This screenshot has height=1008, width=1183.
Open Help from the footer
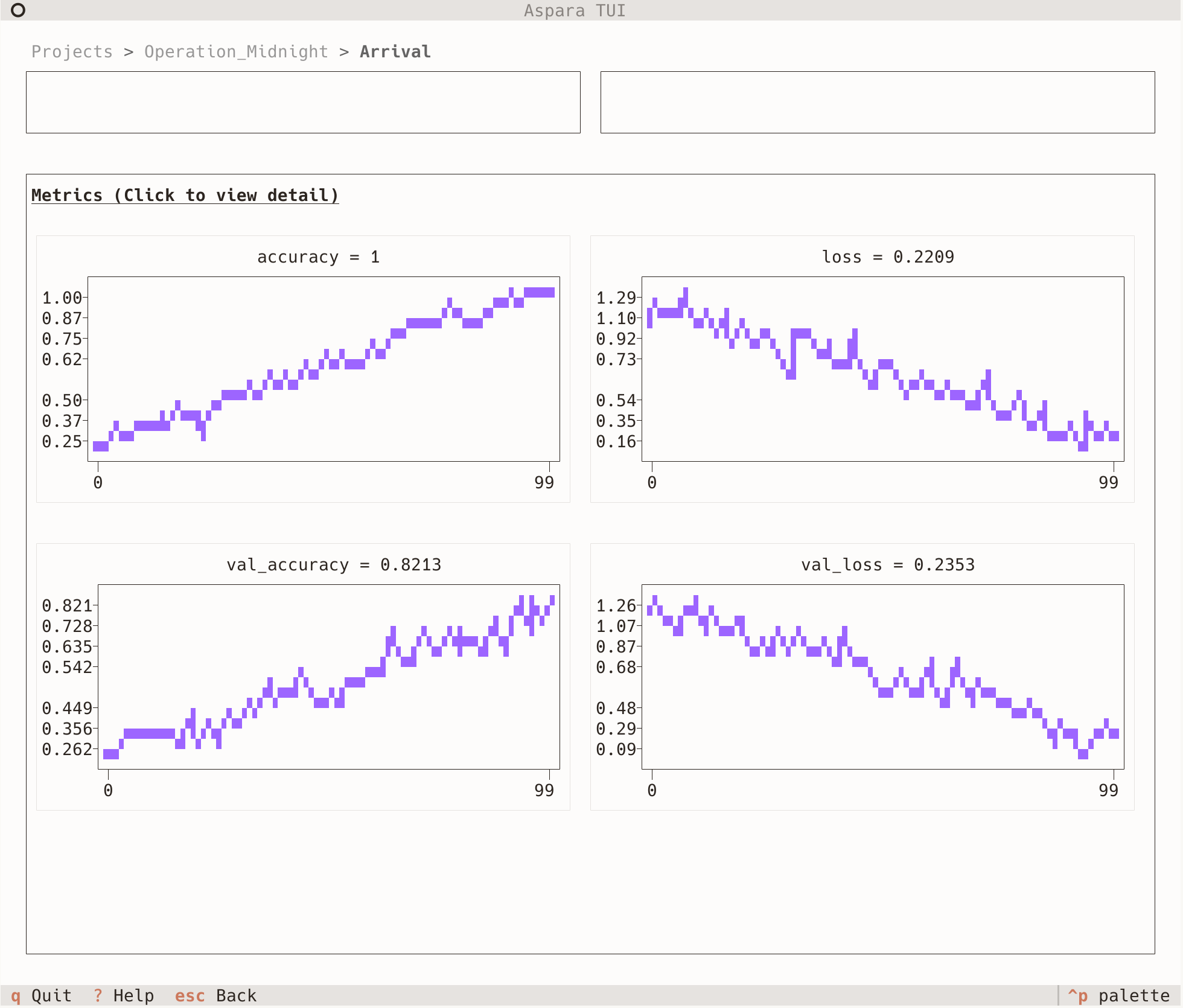[124, 995]
